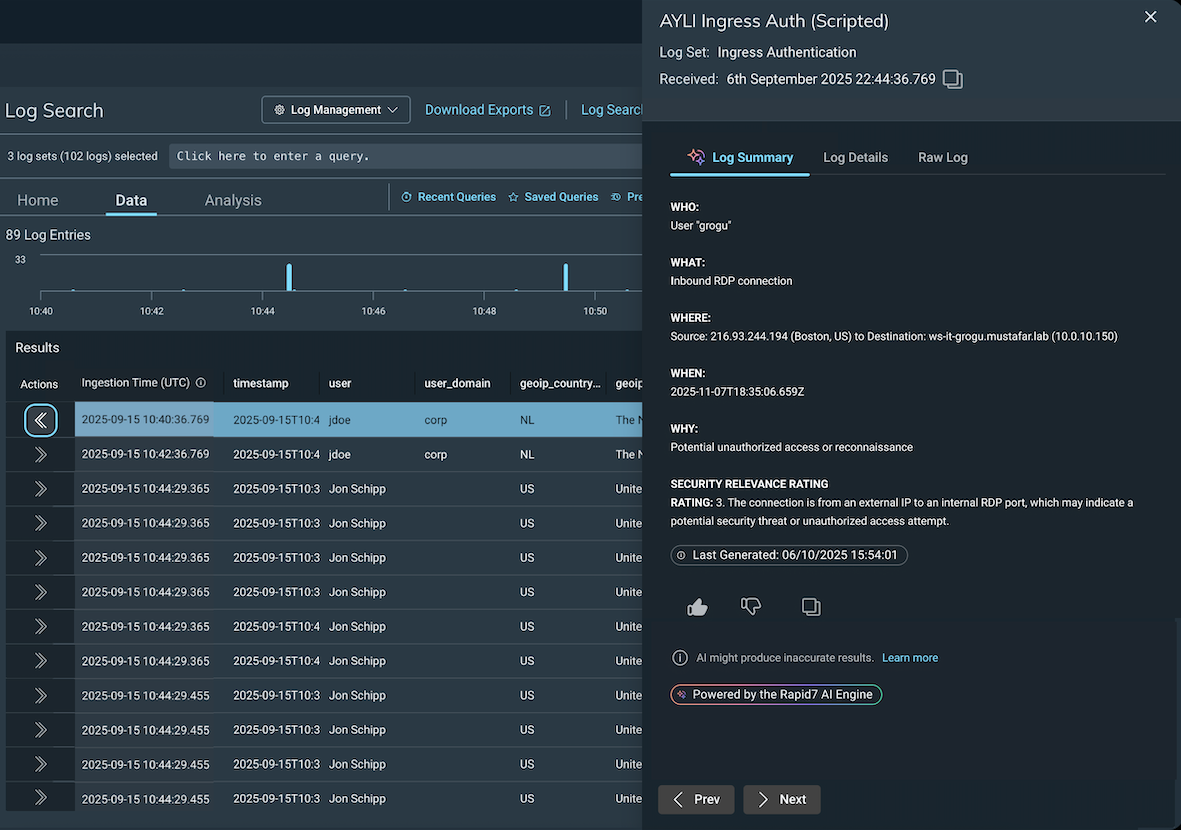Screen dimensions: 1181x830
Task: Open the Log Management dropdown
Action: coord(336,110)
